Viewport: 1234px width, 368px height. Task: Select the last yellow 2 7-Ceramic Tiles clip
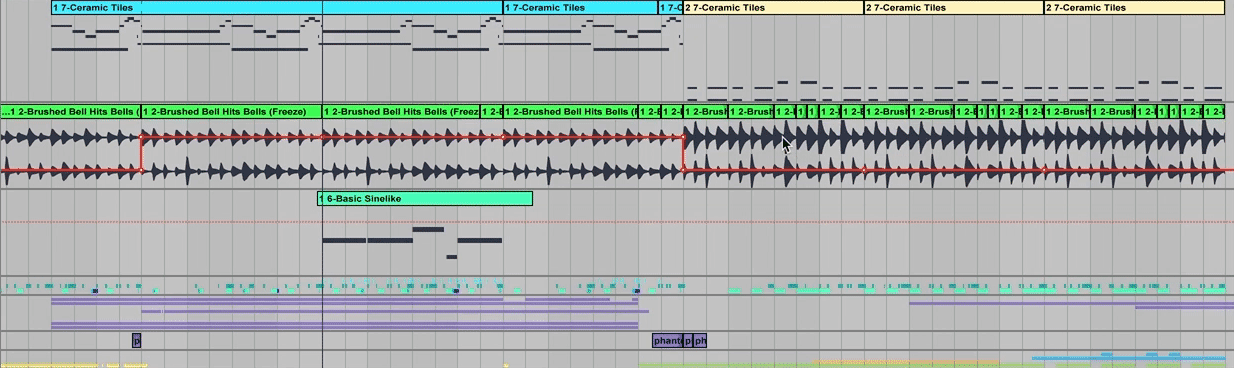[x=1134, y=8]
